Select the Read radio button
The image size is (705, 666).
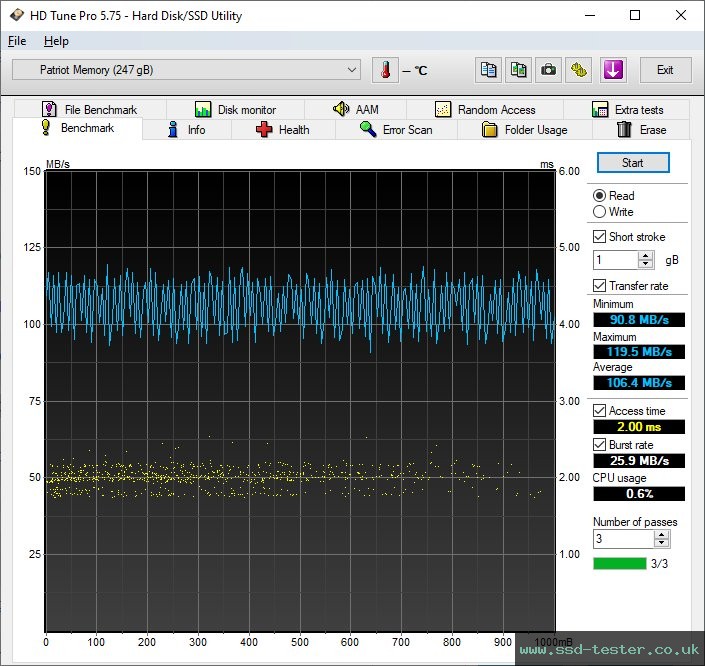(599, 196)
